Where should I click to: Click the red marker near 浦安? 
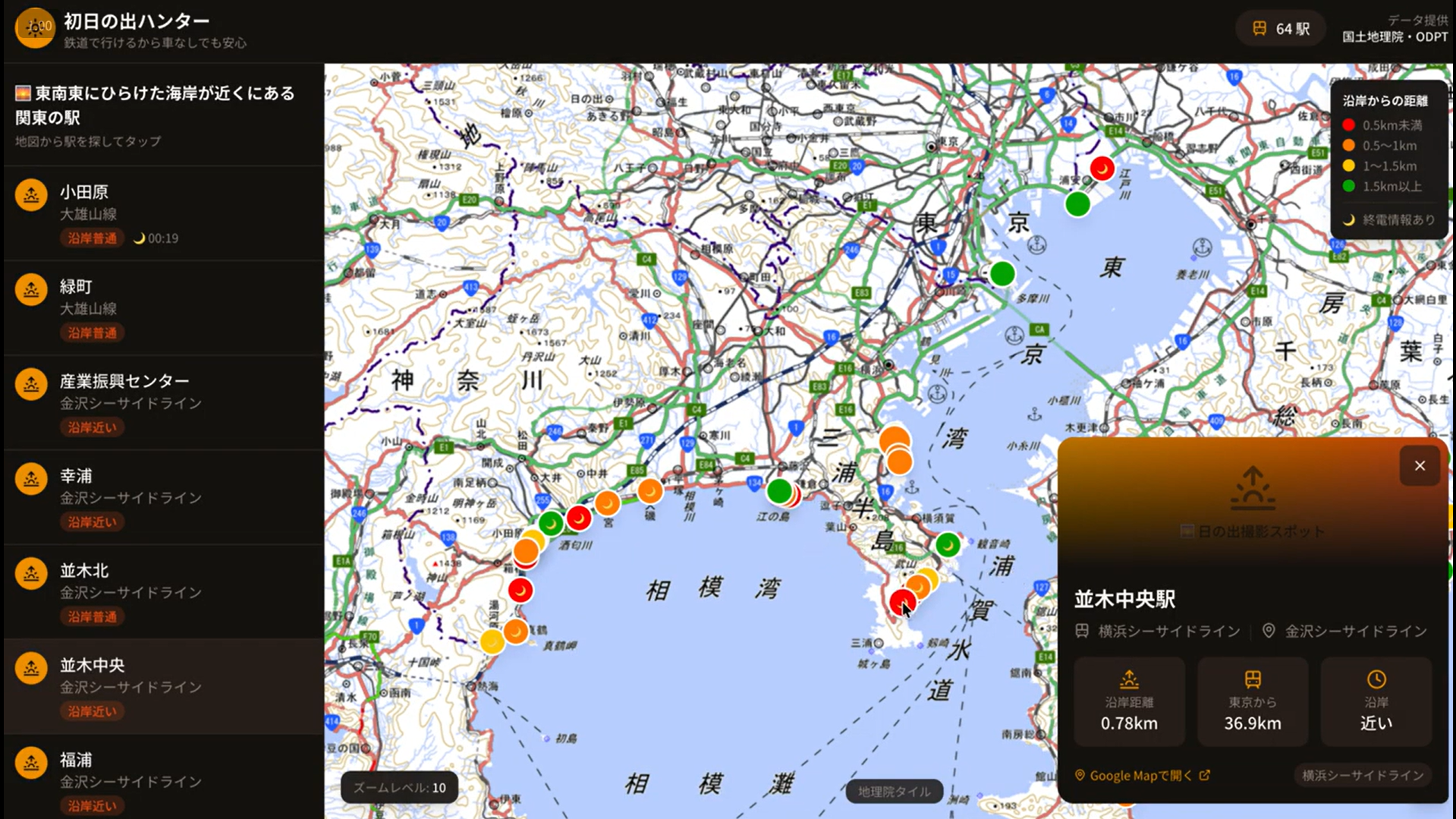point(1102,169)
